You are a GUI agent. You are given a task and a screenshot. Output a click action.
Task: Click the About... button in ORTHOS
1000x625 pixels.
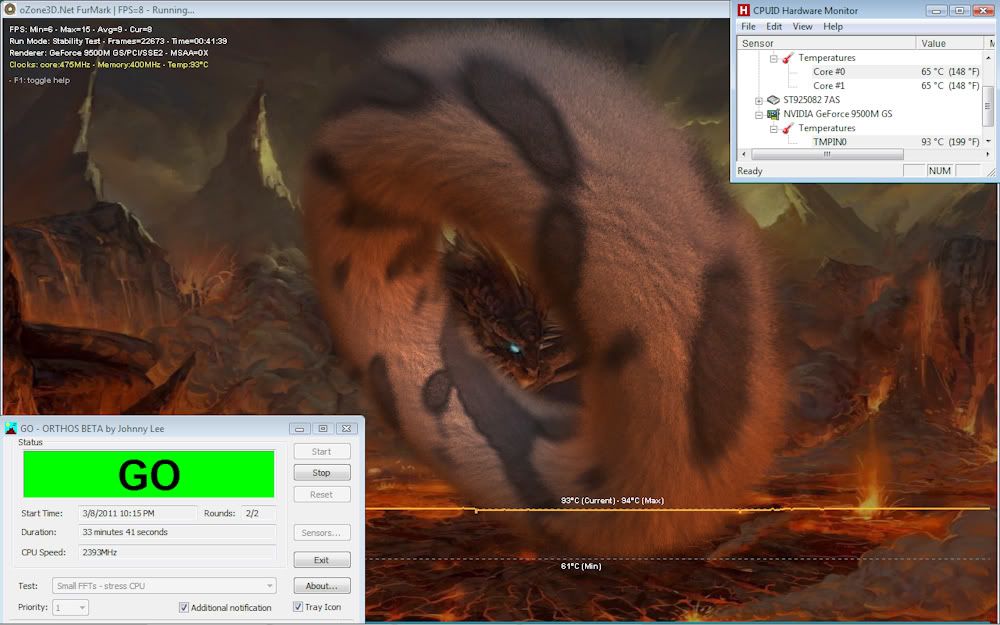(321, 585)
